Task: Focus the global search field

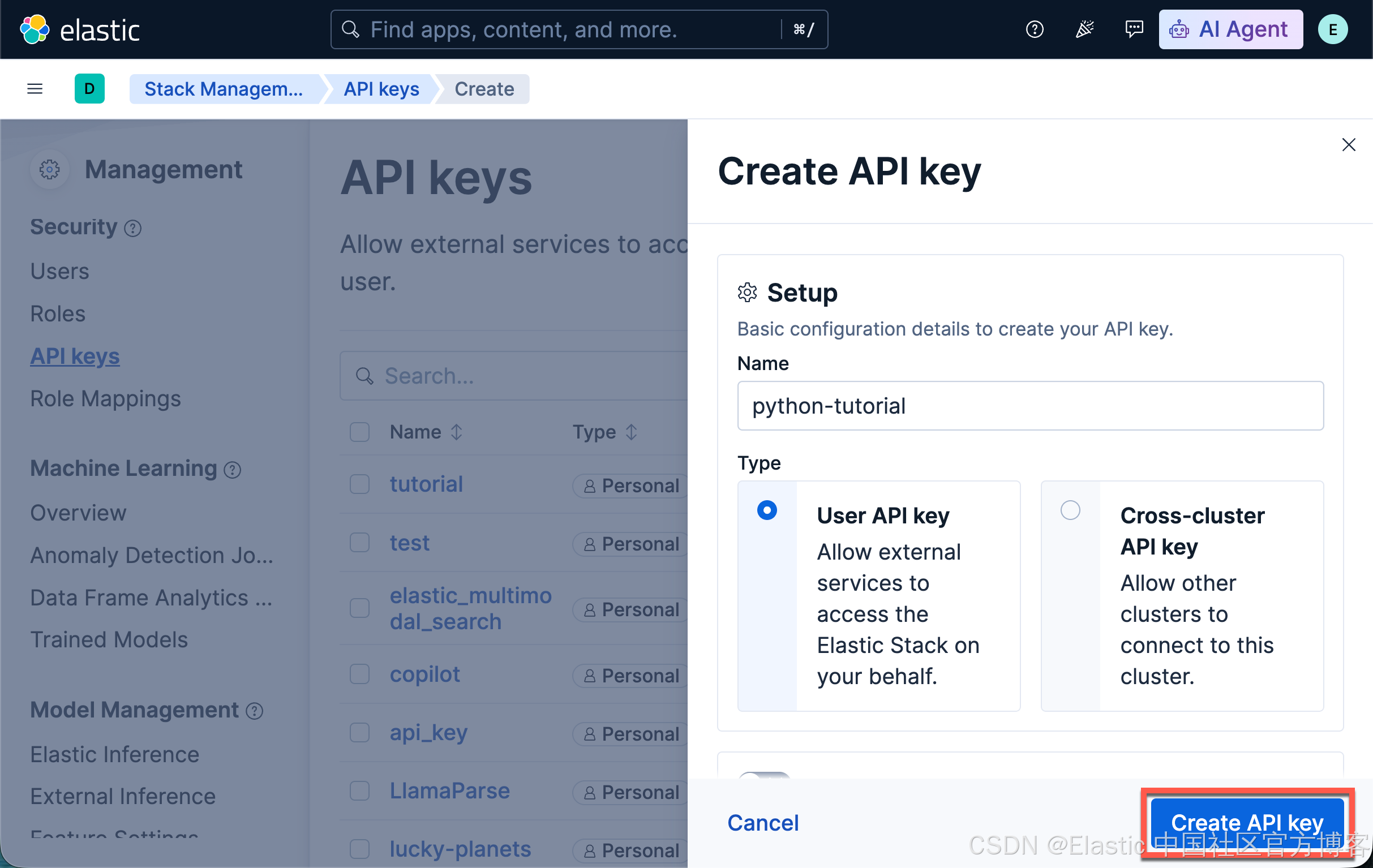Action: coord(579,29)
